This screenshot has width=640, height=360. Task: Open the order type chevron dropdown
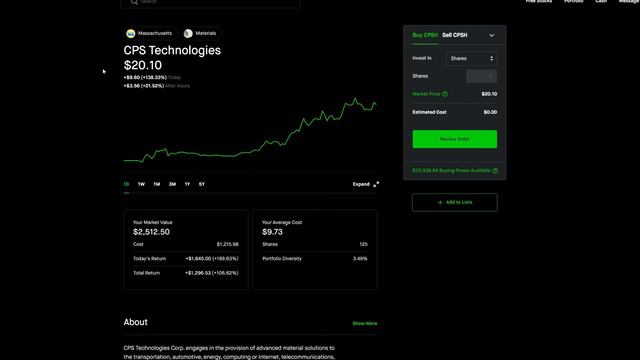pyautogui.click(x=491, y=36)
